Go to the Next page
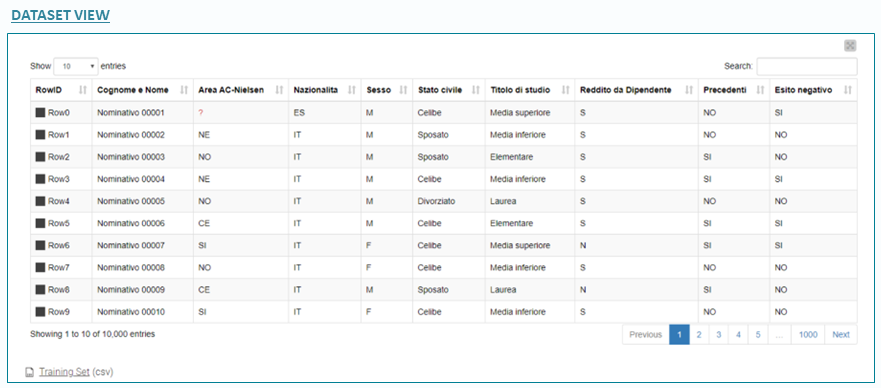Viewport: 881px width, 388px height. click(x=841, y=335)
